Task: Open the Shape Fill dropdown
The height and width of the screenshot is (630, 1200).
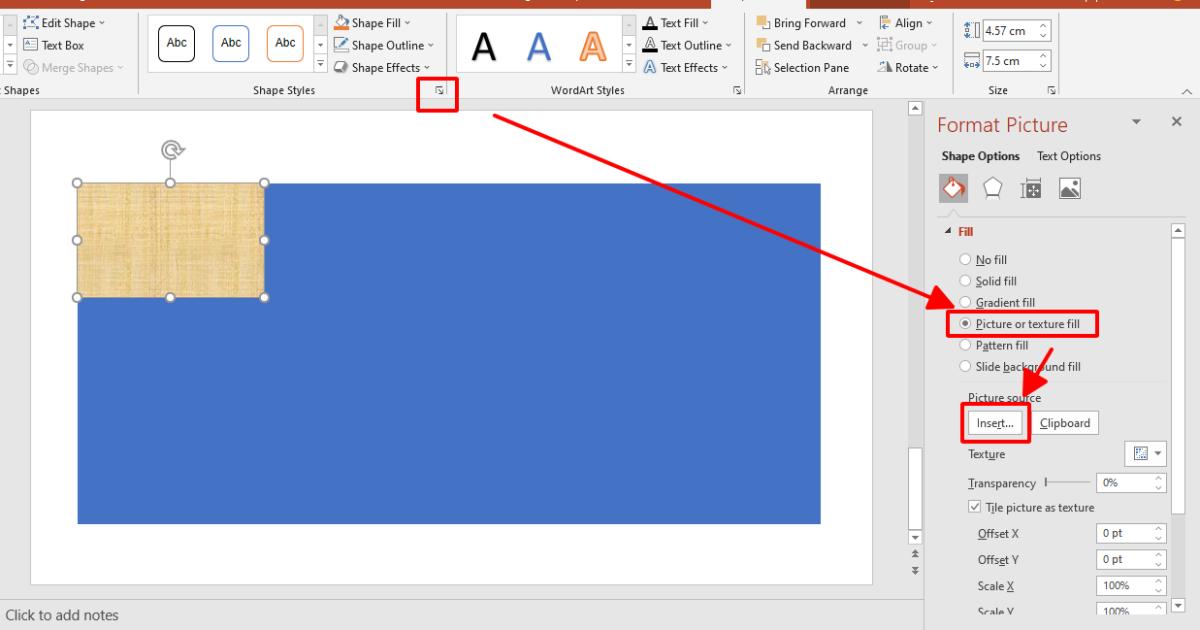Action: point(373,22)
